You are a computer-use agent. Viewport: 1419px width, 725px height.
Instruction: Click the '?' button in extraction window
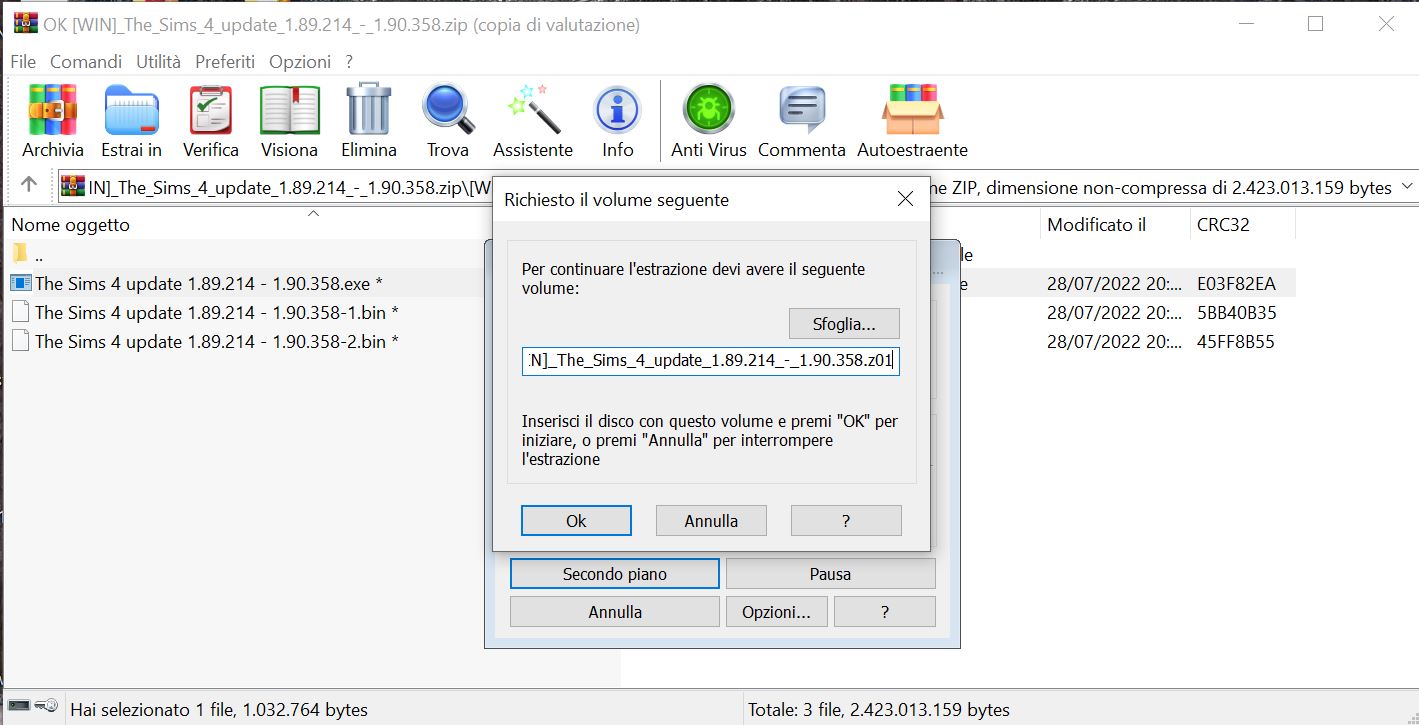(x=885, y=612)
